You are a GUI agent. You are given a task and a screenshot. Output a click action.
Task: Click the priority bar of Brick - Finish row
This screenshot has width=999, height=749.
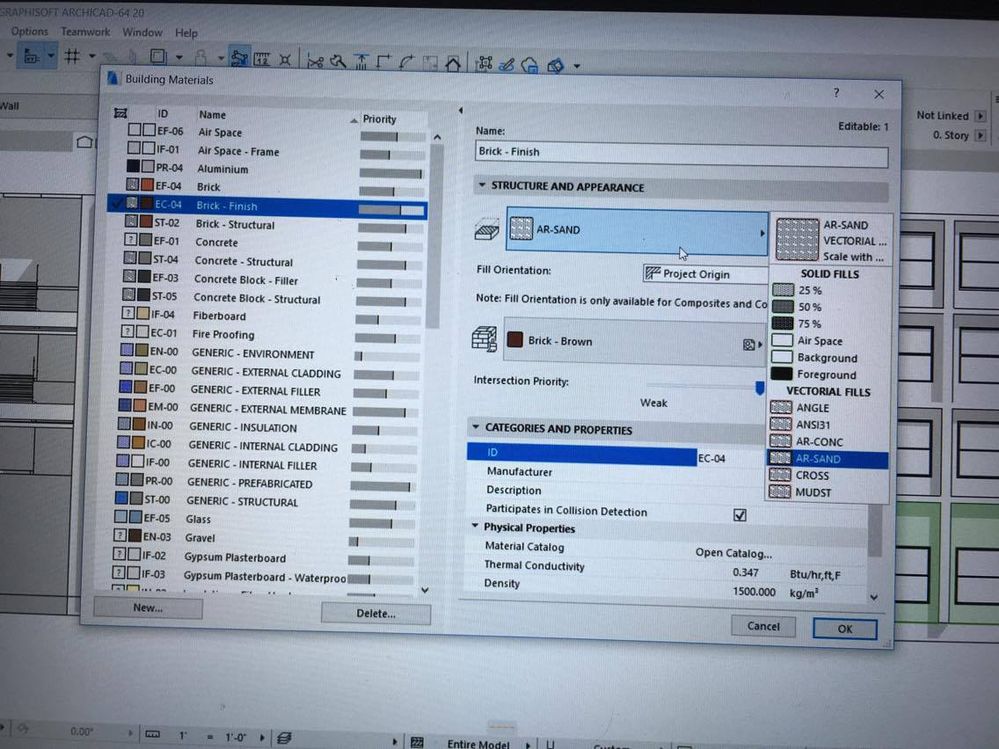click(x=391, y=210)
